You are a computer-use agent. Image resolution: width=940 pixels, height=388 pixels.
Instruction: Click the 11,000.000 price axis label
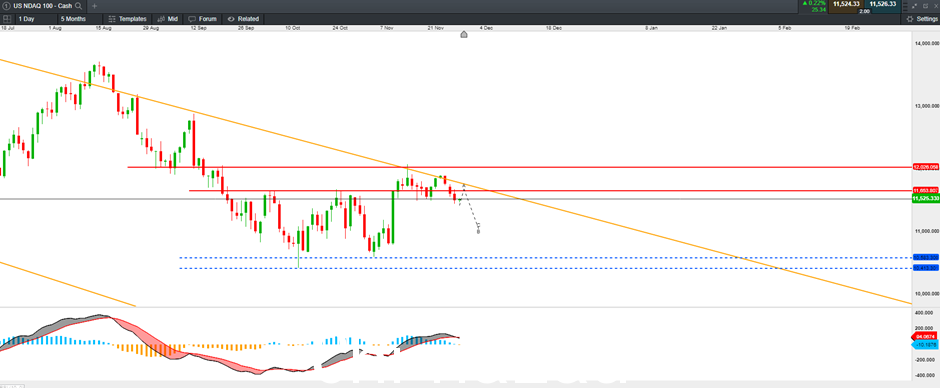pos(926,231)
